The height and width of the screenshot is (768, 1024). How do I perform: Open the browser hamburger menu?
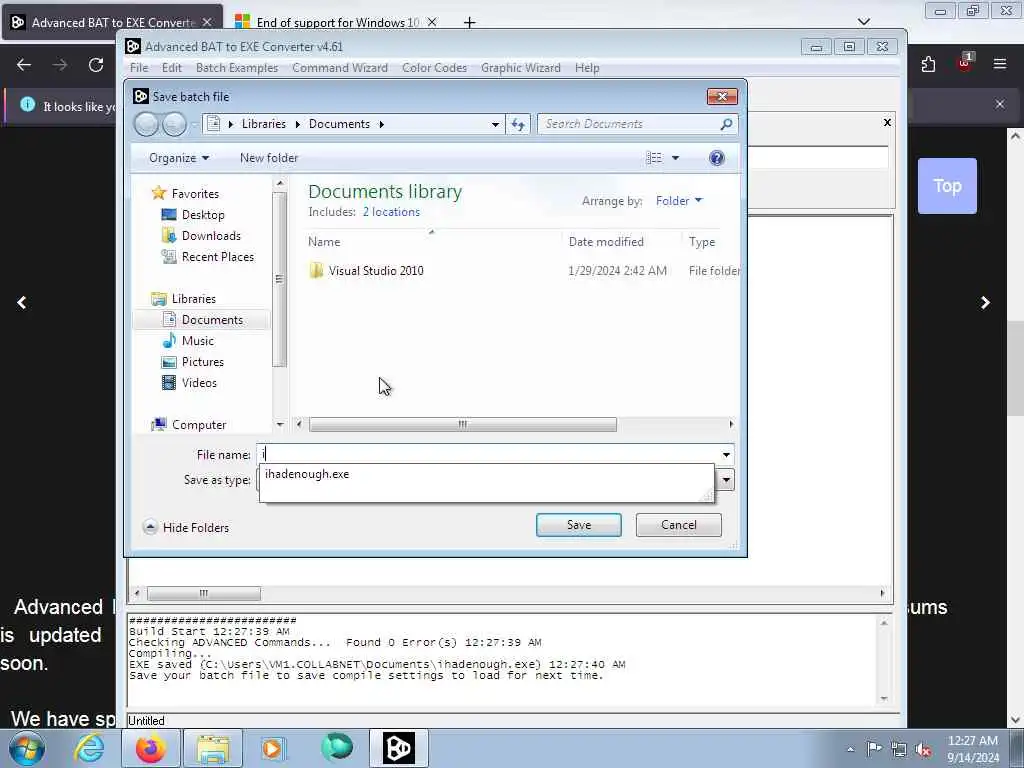click(x=999, y=64)
